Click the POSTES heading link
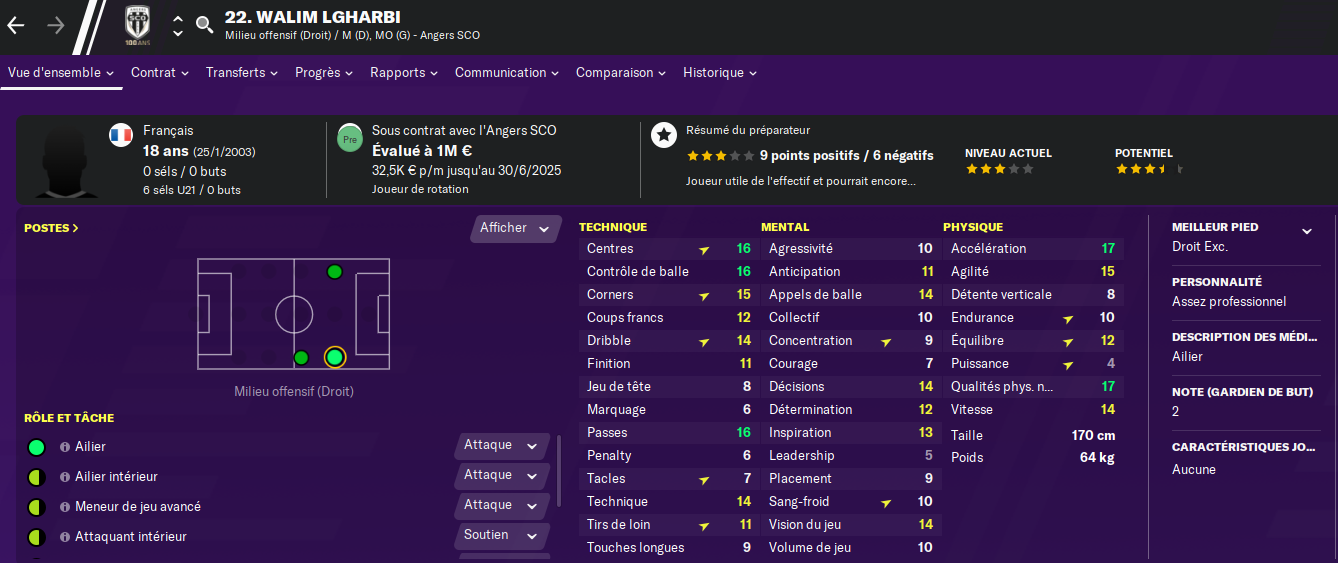Viewport: 1338px width, 563px height. pyautogui.click(x=51, y=228)
